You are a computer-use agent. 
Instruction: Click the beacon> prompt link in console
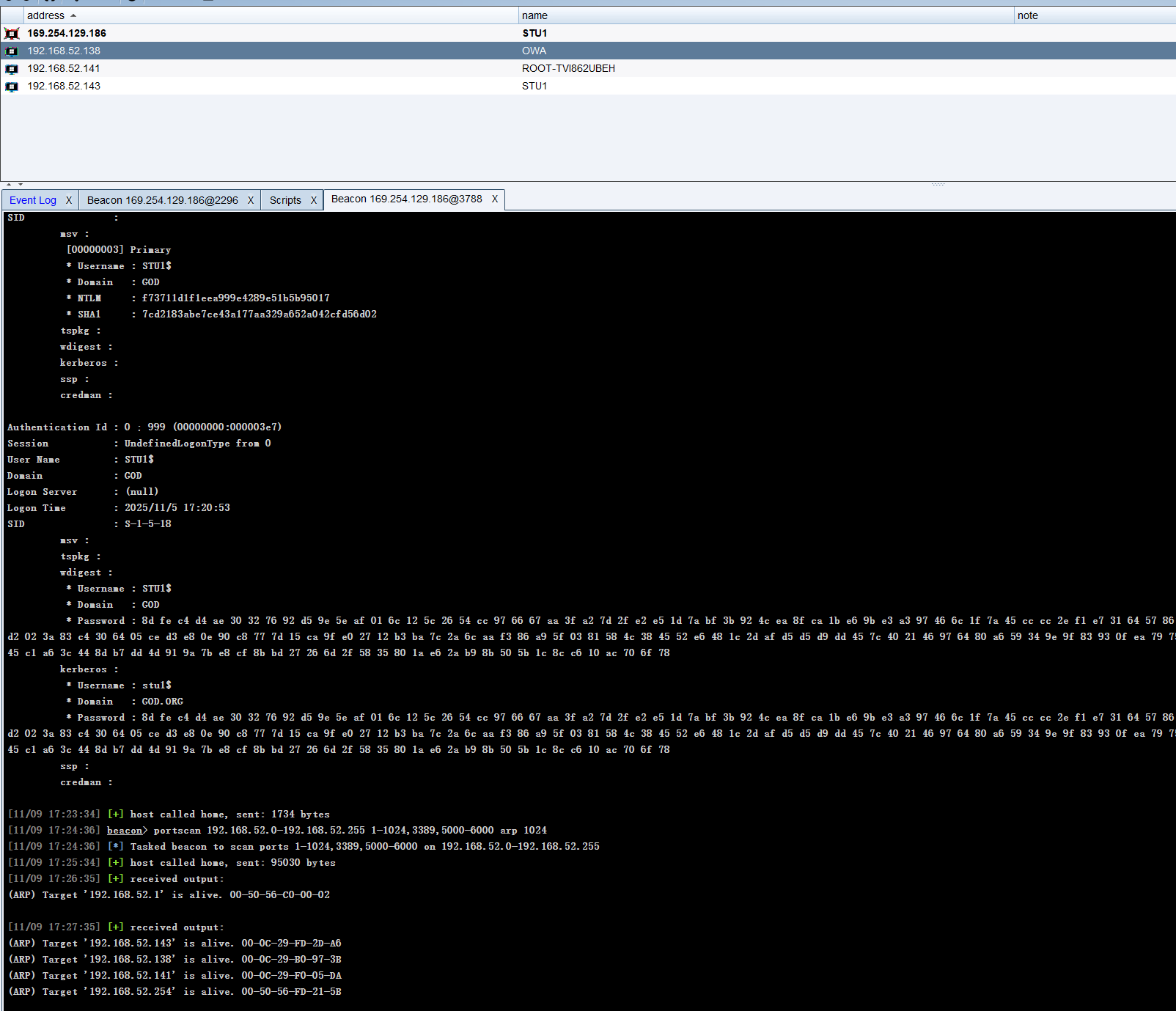tap(128, 830)
